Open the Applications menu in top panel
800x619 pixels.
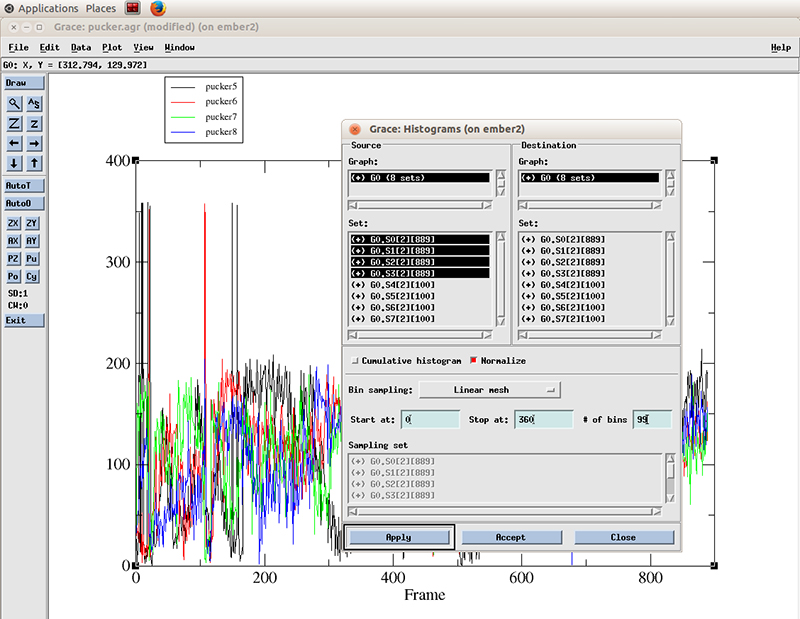tap(48, 8)
